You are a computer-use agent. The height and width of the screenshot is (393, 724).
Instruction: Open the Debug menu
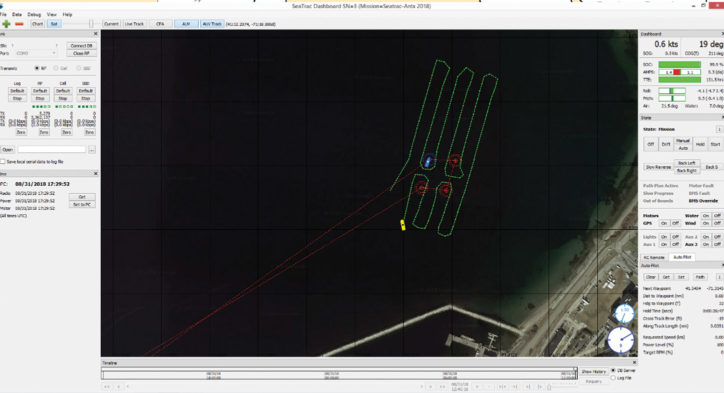click(x=34, y=14)
